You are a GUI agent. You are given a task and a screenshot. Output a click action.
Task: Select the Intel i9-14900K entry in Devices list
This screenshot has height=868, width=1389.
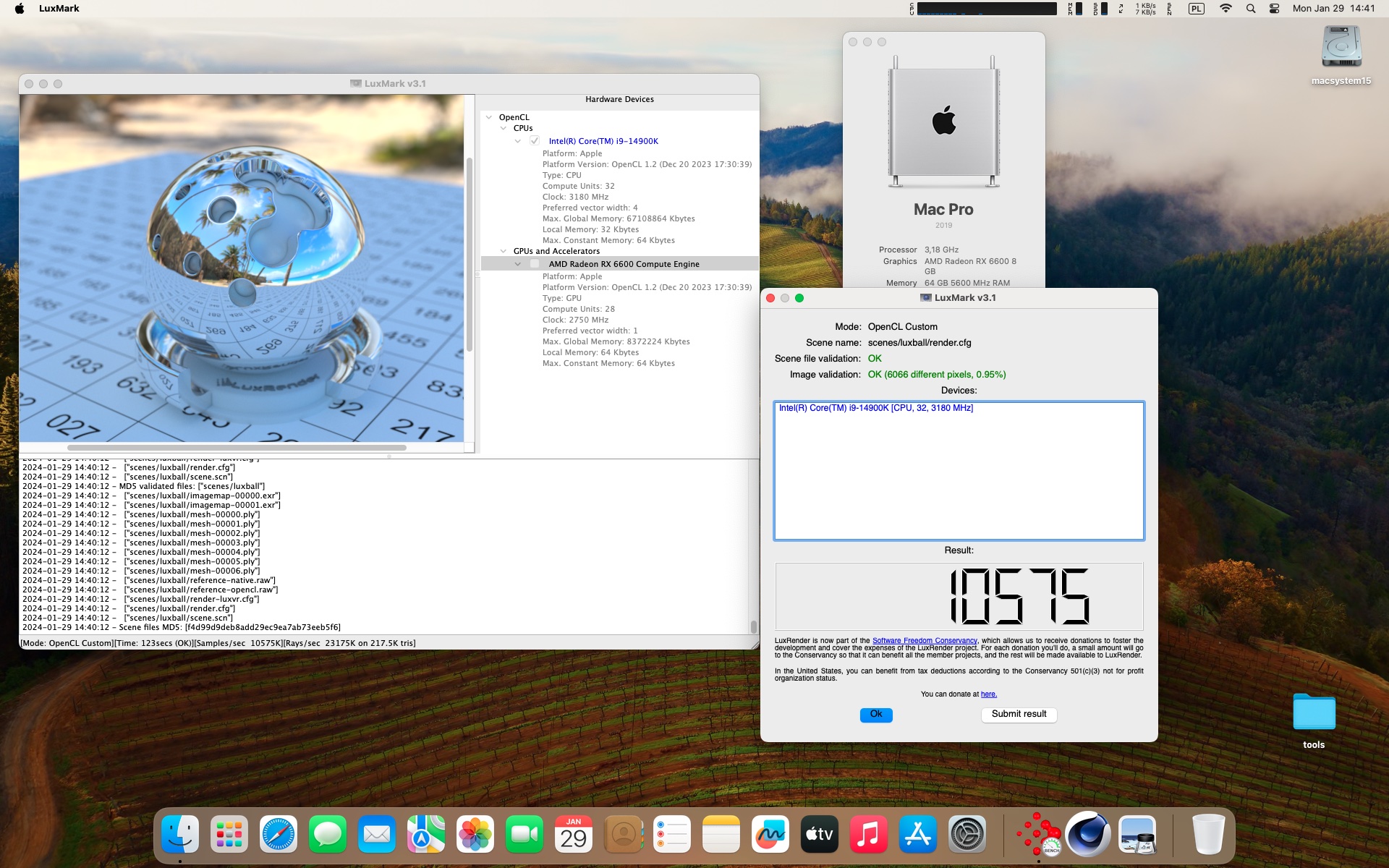(875, 408)
